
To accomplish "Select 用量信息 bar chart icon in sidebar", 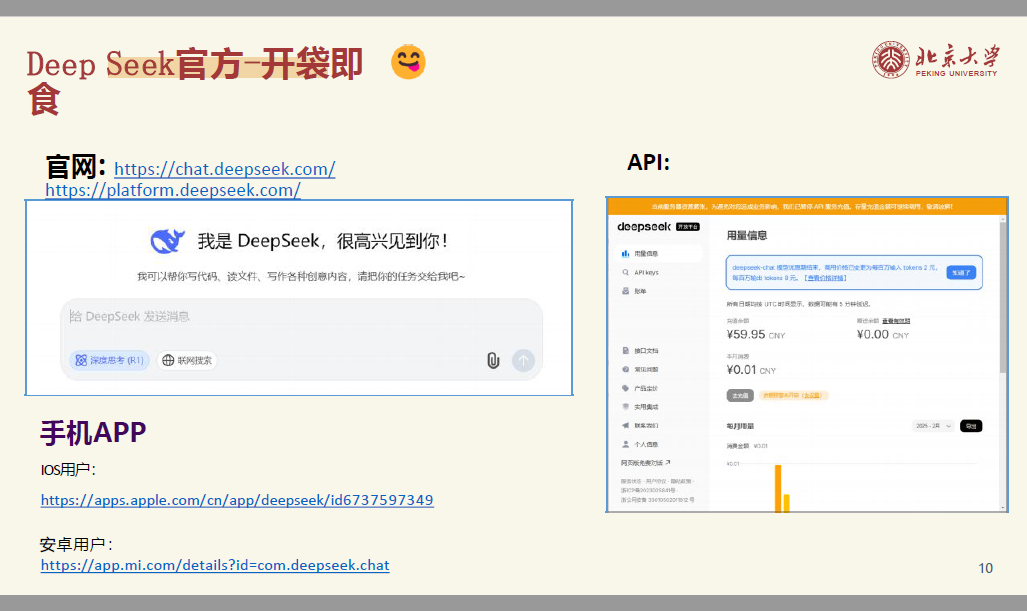I will pyautogui.click(x=626, y=253).
